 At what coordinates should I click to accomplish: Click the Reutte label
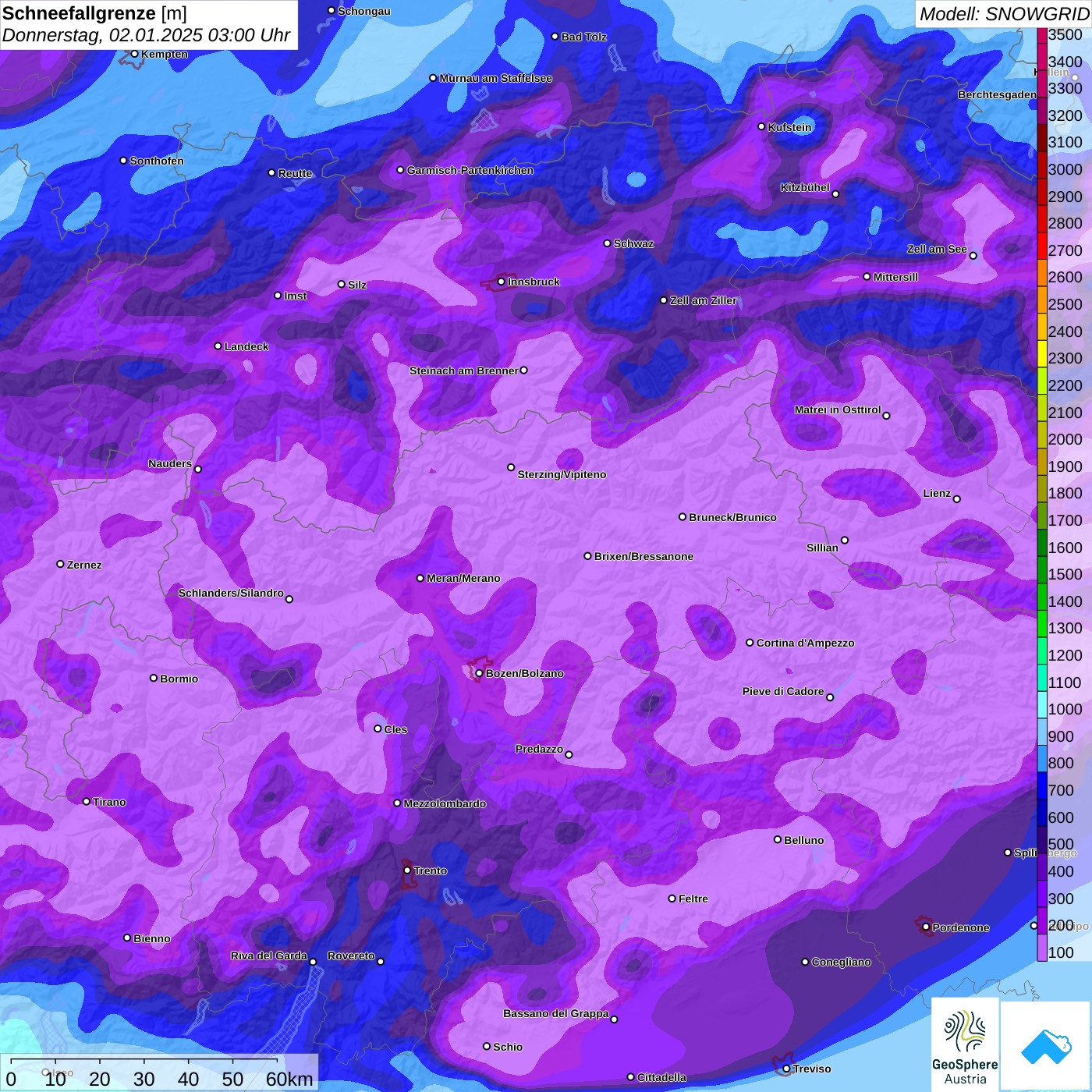[295, 173]
